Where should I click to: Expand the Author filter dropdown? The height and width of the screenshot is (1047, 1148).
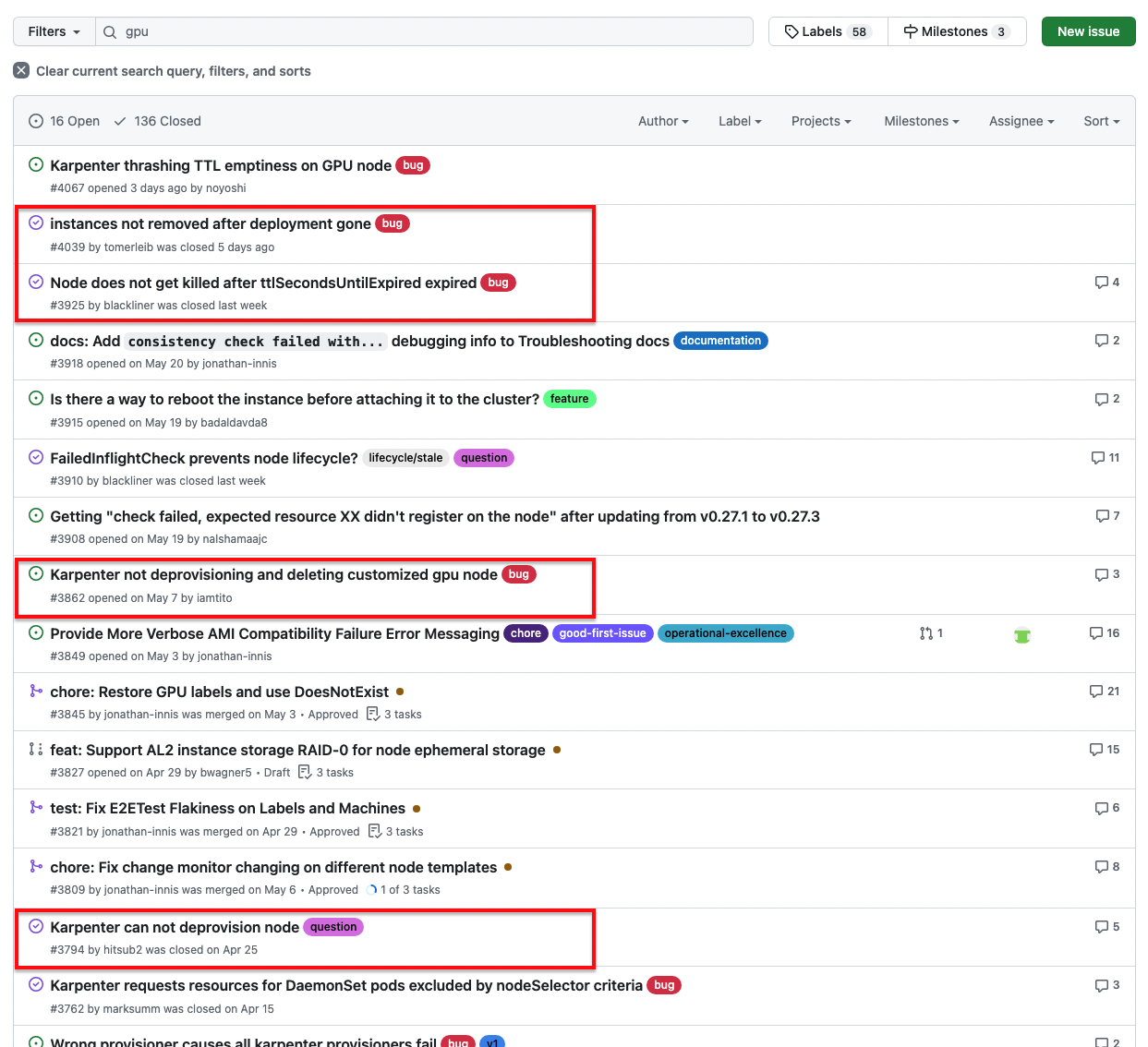click(663, 121)
